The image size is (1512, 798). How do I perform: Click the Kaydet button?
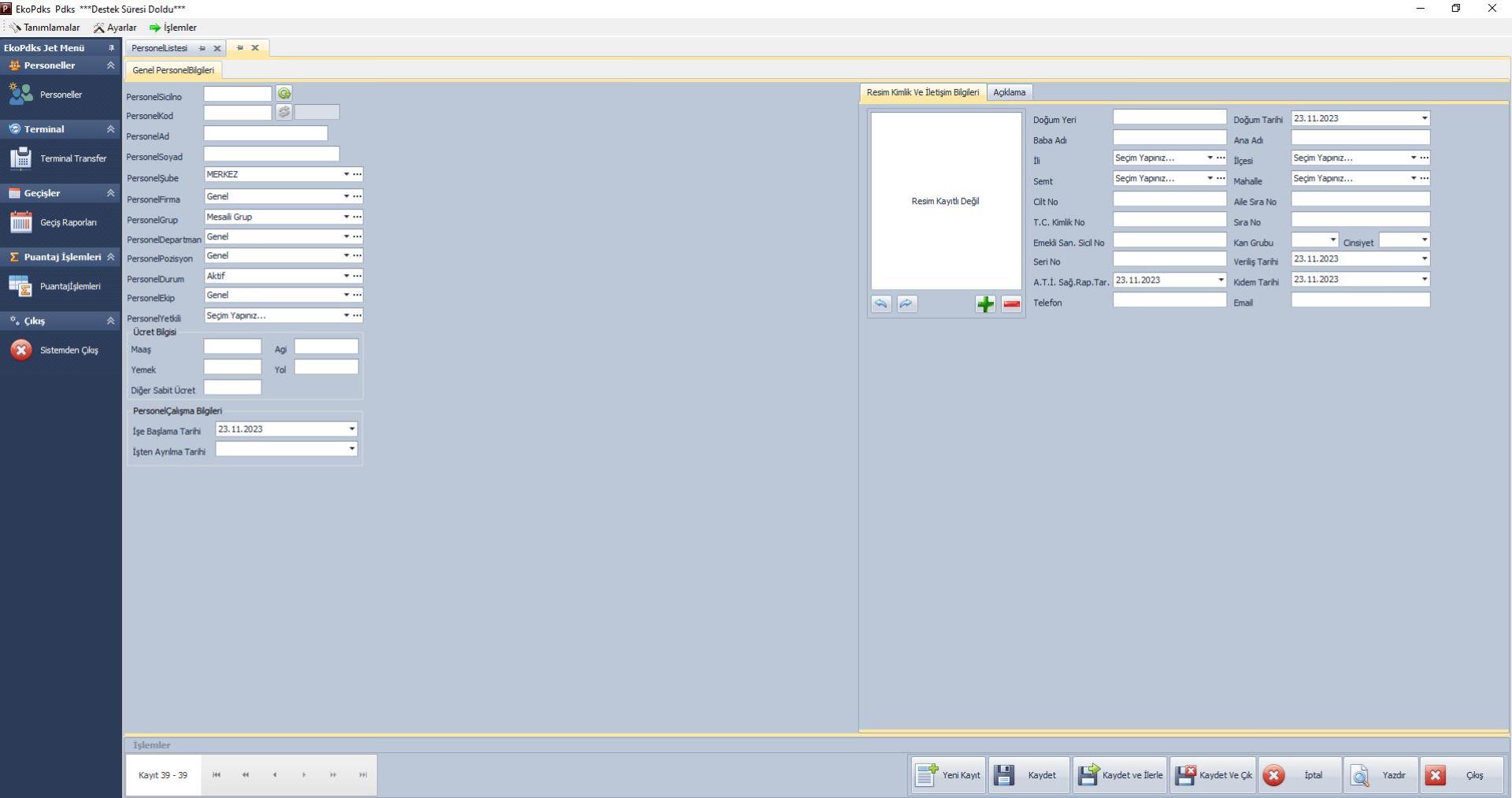(x=1028, y=775)
